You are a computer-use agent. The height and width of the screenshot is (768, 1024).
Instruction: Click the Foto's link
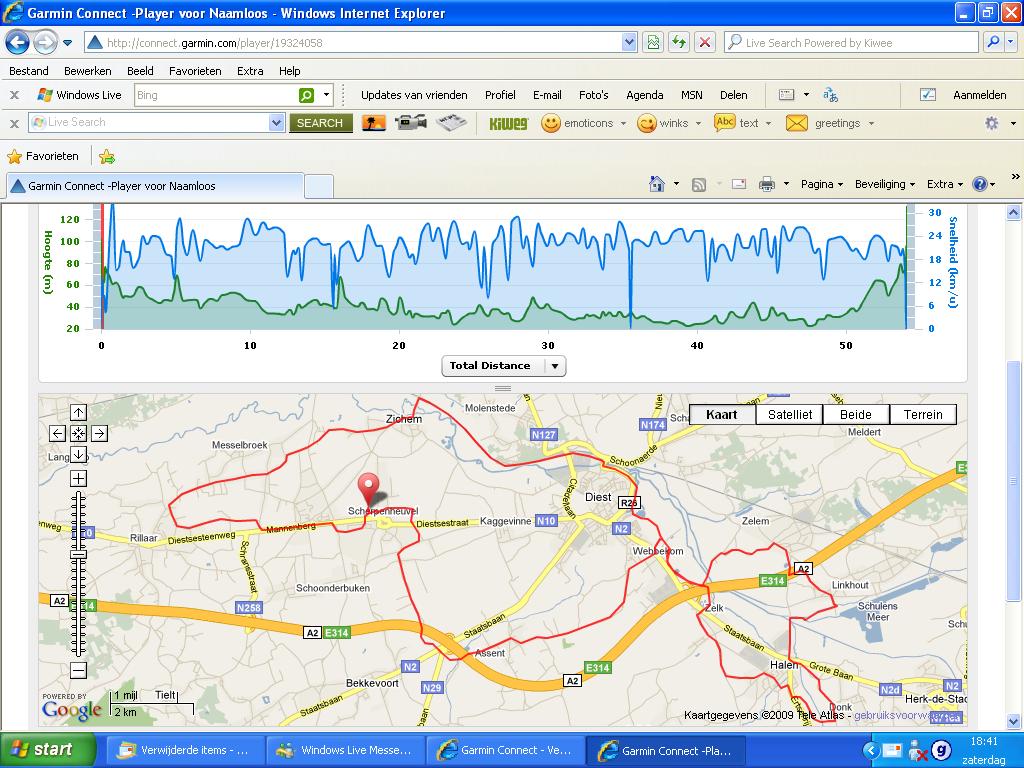593,95
